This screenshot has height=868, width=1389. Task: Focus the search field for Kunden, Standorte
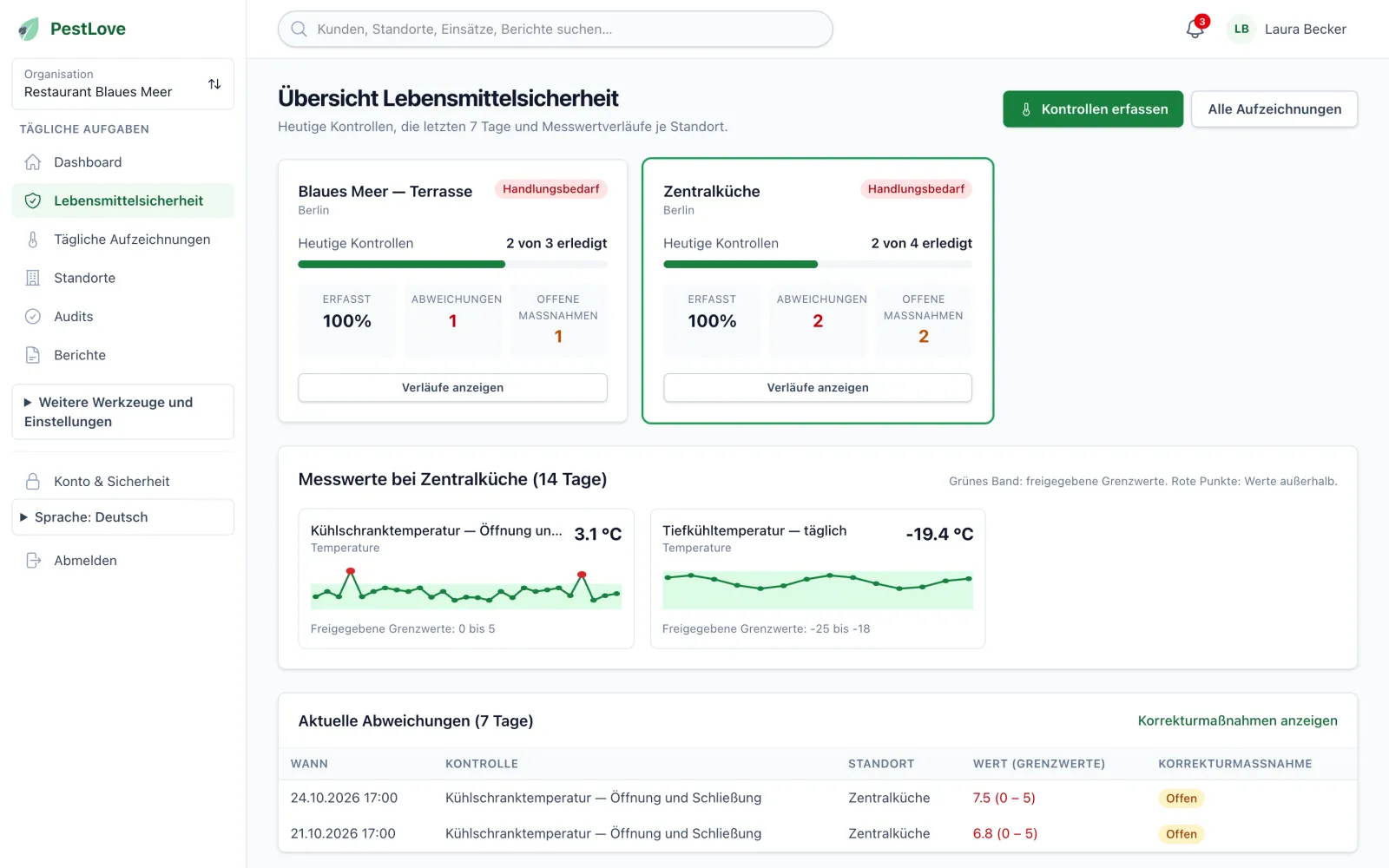pos(556,29)
